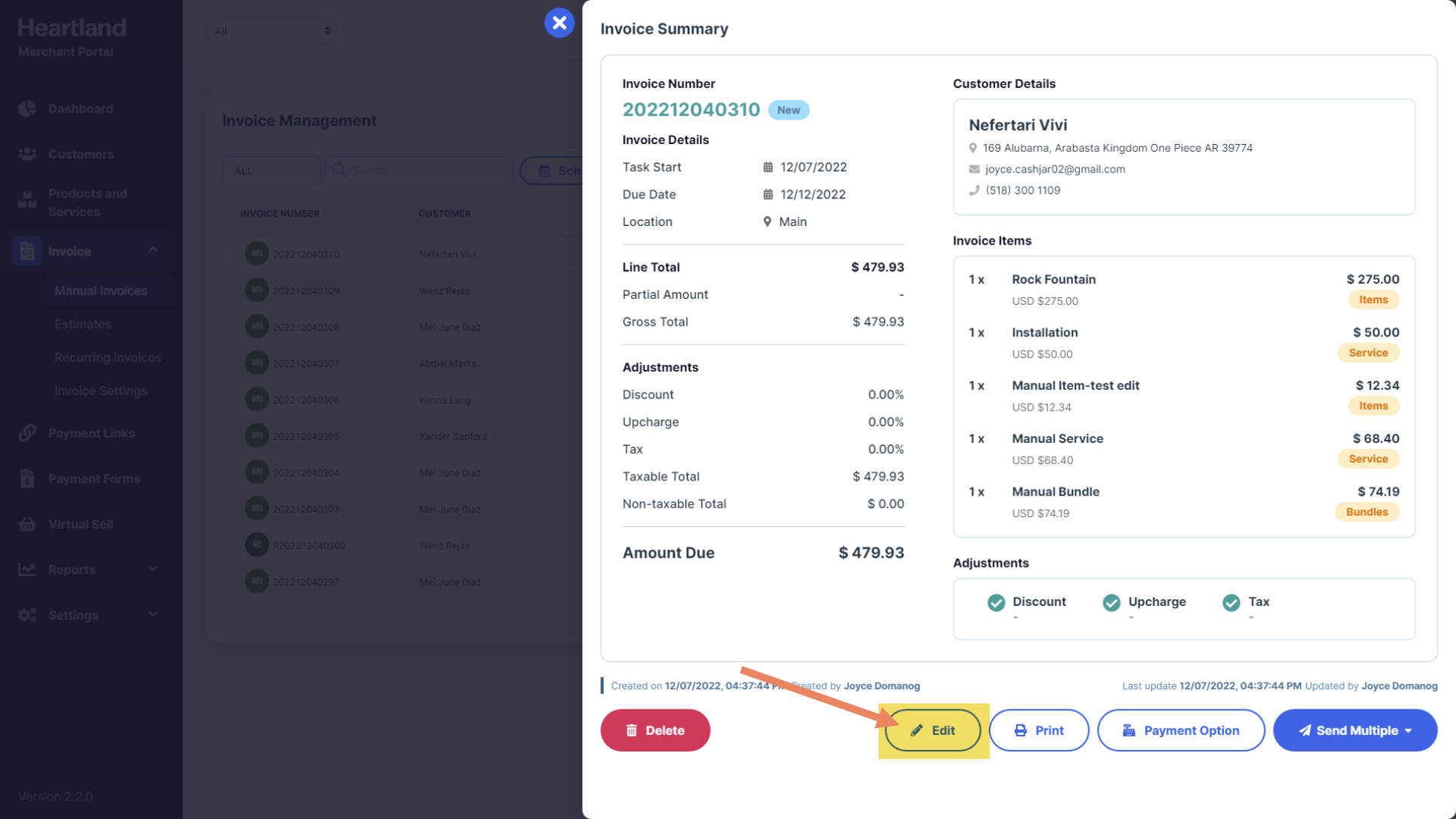The width and height of the screenshot is (1456, 819).
Task: Click the Settings gears icon
Action: [x=27, y=615]
